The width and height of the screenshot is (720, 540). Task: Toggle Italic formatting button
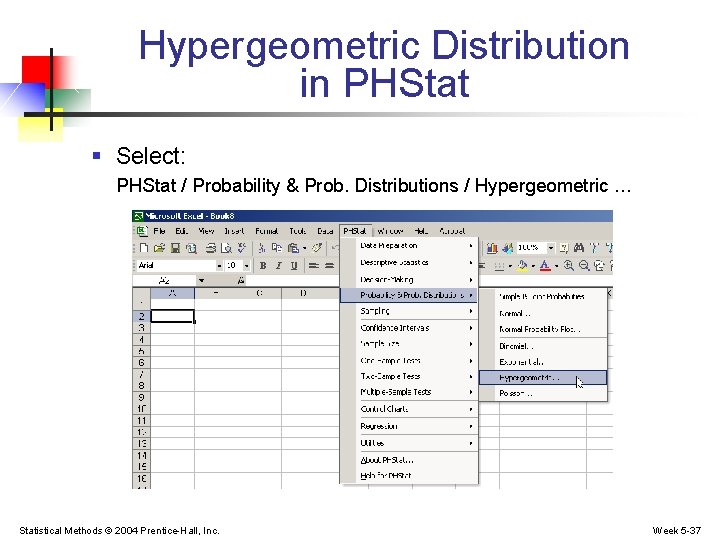tap(278, 265)
